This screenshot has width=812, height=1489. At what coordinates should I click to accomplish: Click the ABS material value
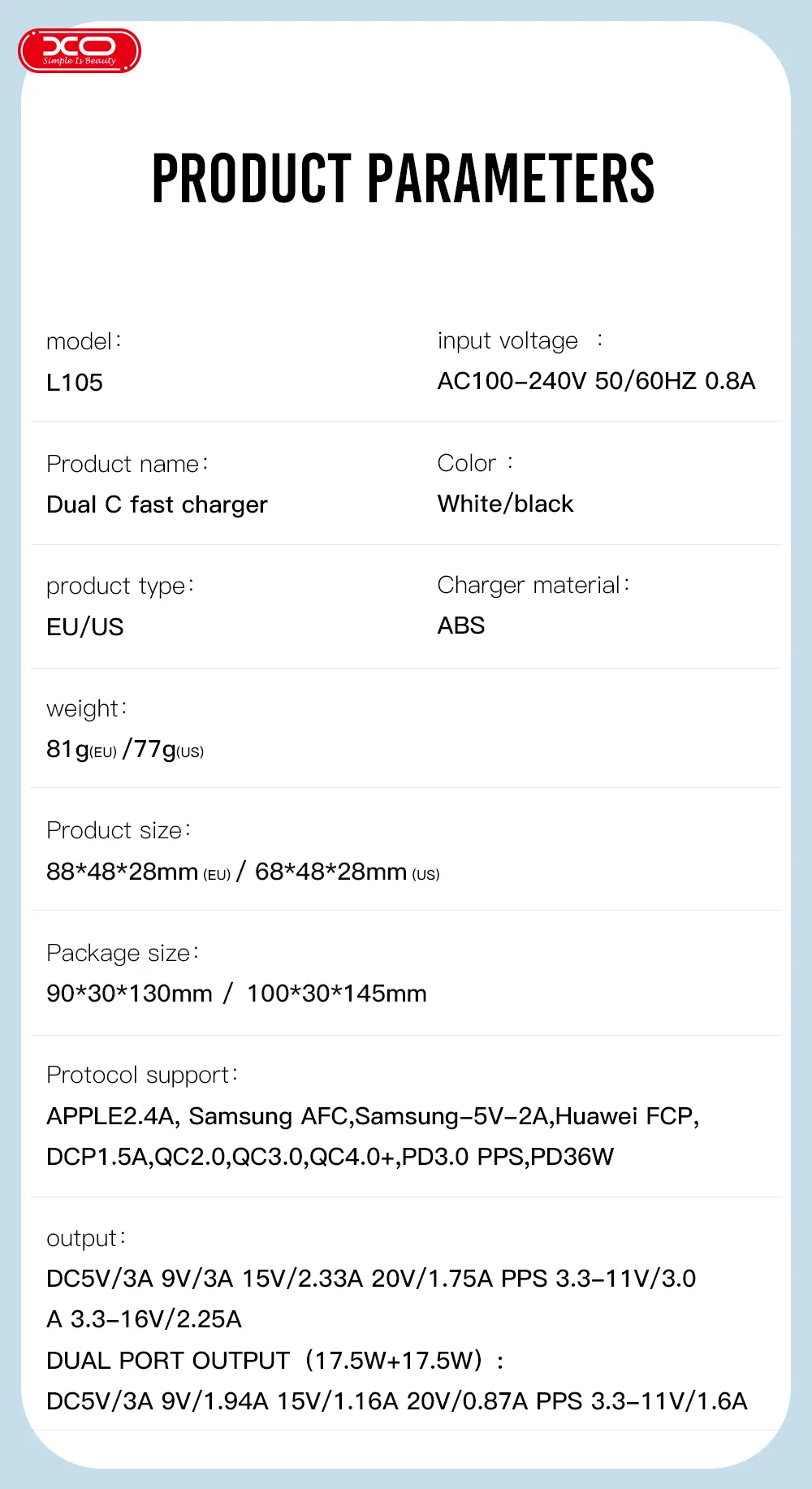point(461,625)
